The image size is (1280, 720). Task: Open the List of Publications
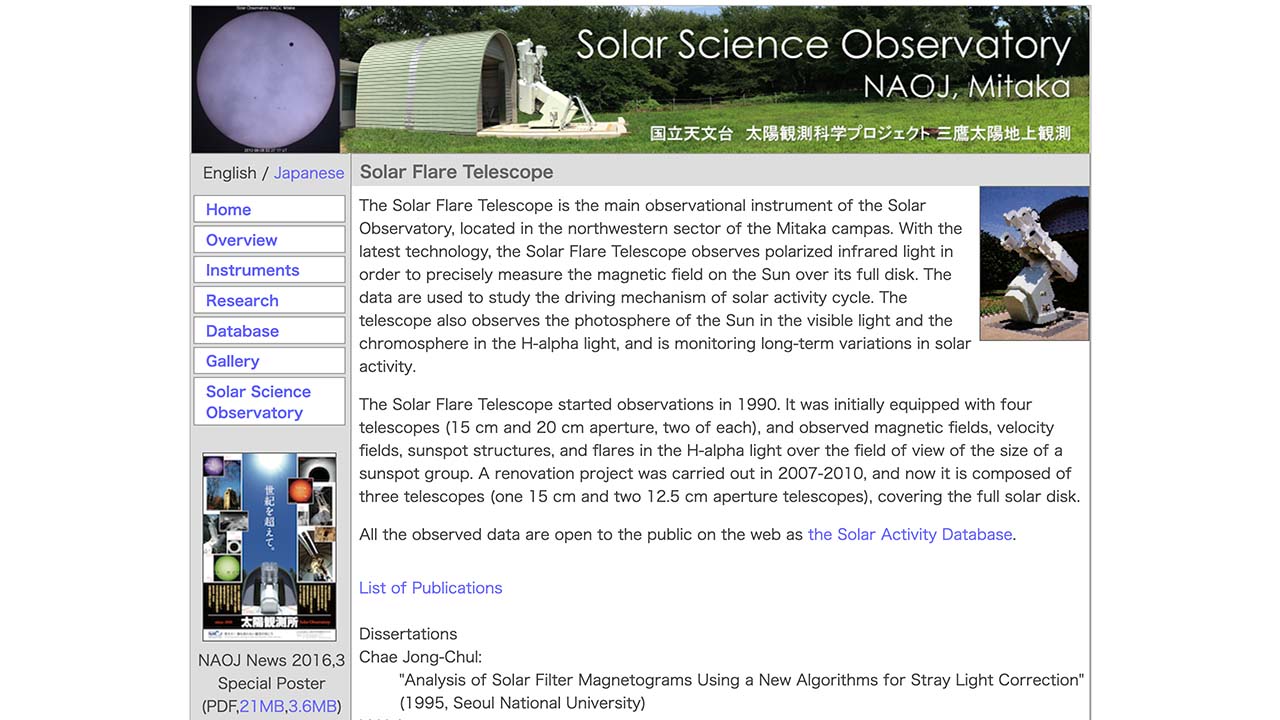(x=430, y=587)
